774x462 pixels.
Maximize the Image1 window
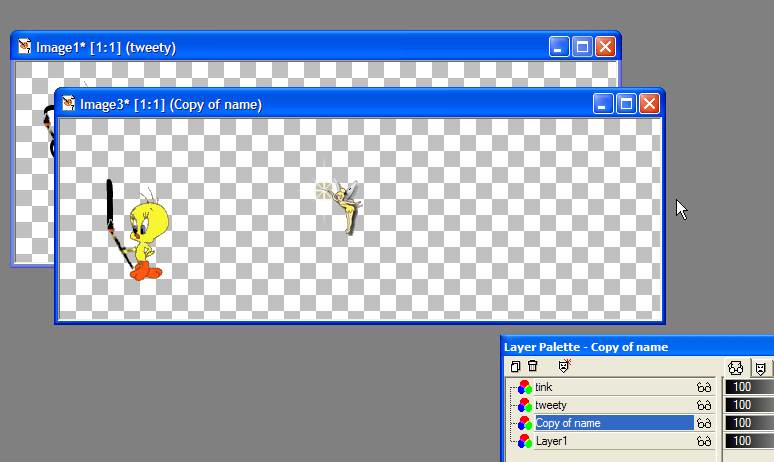(x=582, y=47)
